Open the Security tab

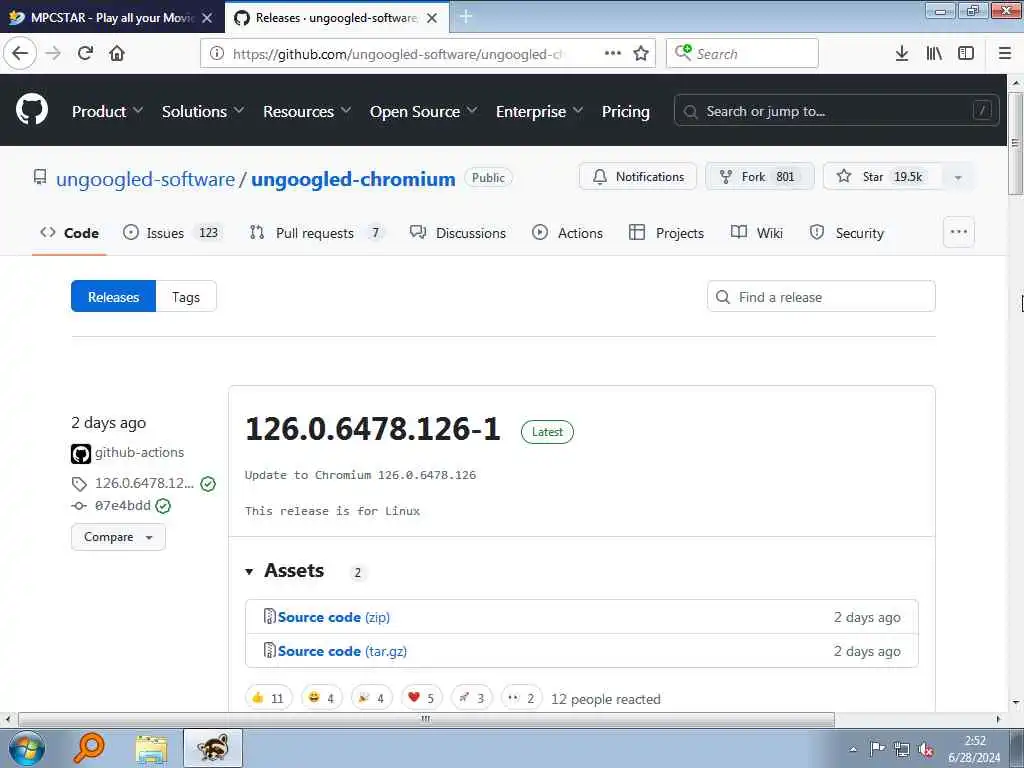coord(846,232)
